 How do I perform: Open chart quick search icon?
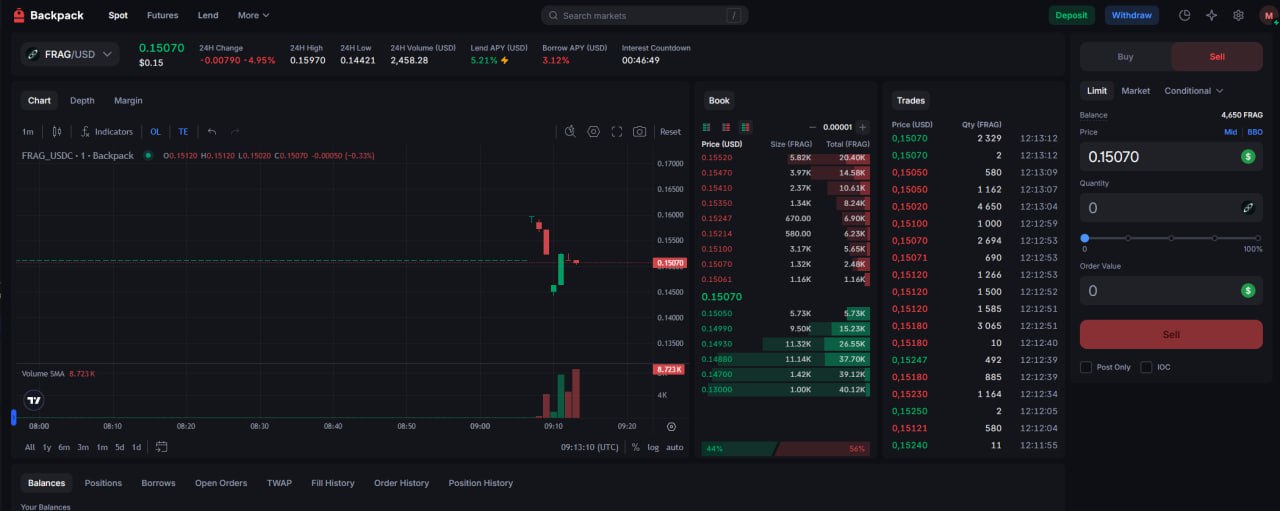pyautogui.click(x=570, y=131)
